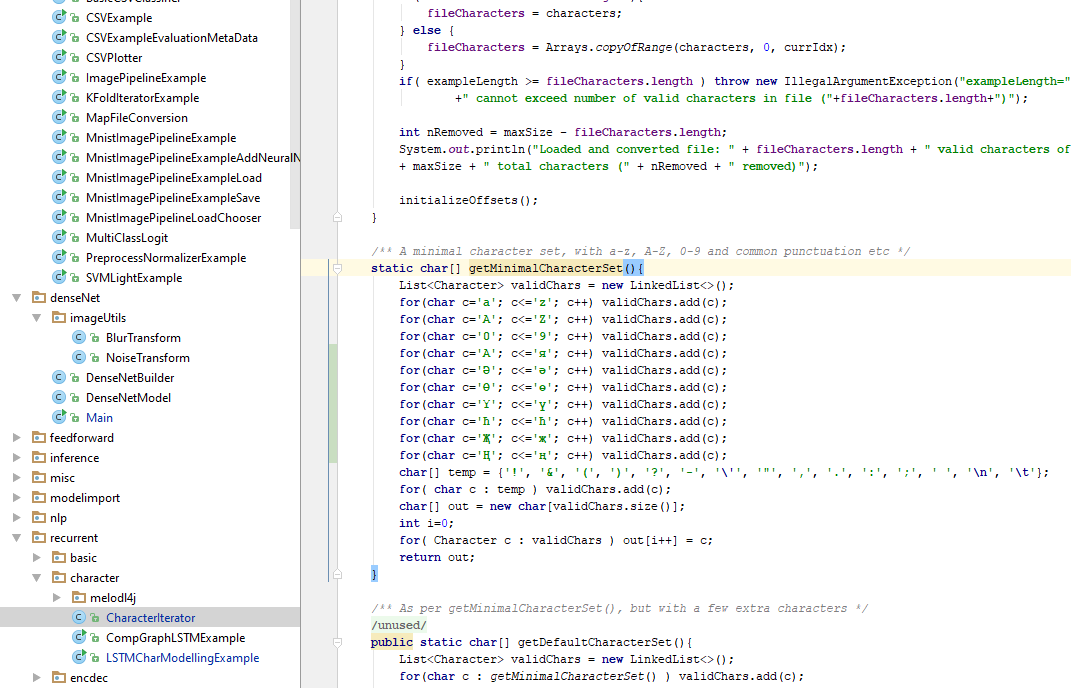Open CompGraphLSTMExample class

(176, 637)
